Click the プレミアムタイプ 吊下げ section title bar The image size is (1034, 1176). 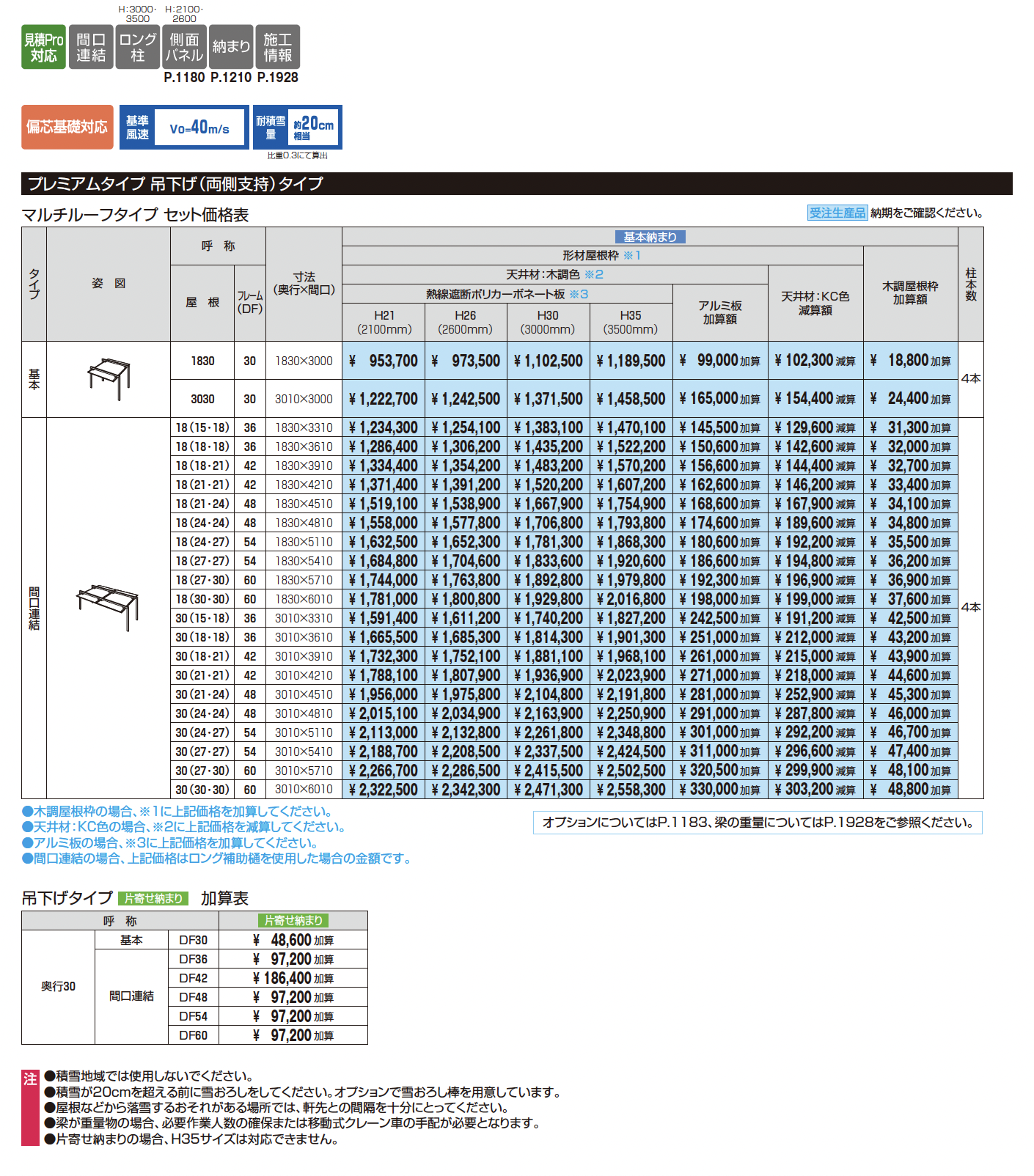tap(517, 183)
